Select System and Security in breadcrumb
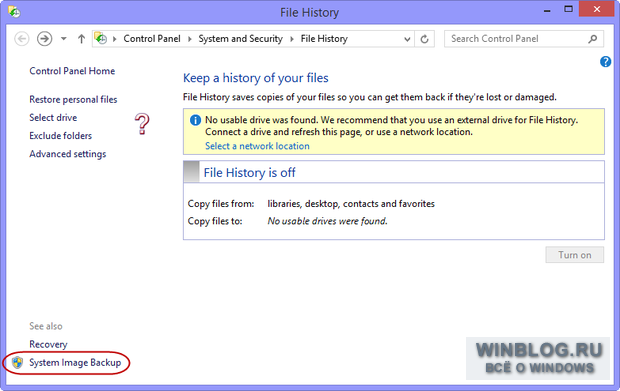The image size is (620, 391). pyautogui.click(x=240, y=39)
